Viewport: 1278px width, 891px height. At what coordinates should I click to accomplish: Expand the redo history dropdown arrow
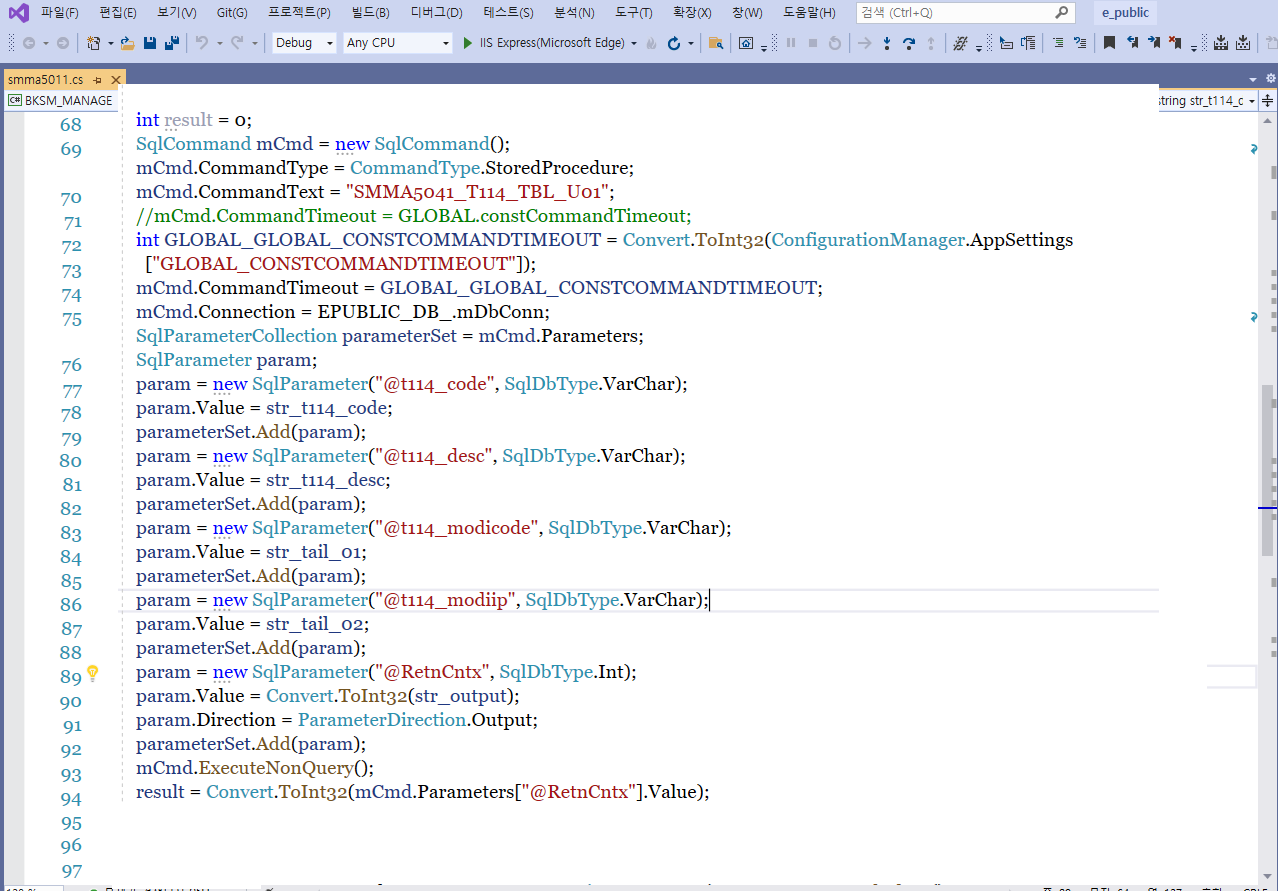[x=254, y=43]
